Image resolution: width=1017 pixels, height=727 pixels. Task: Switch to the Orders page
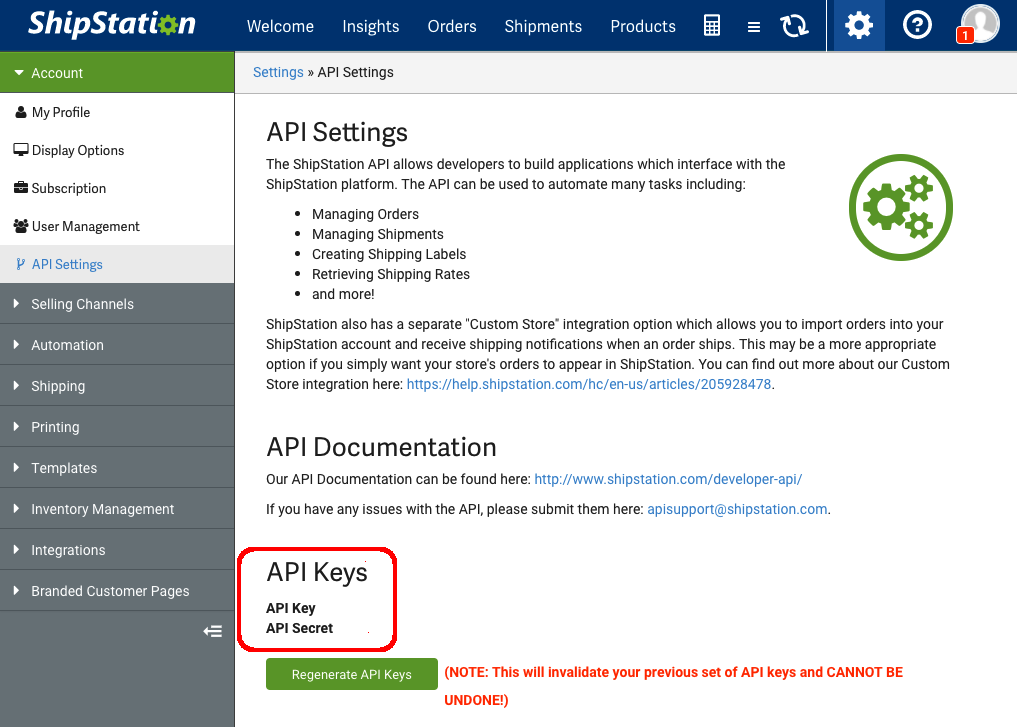click(452, 26)
